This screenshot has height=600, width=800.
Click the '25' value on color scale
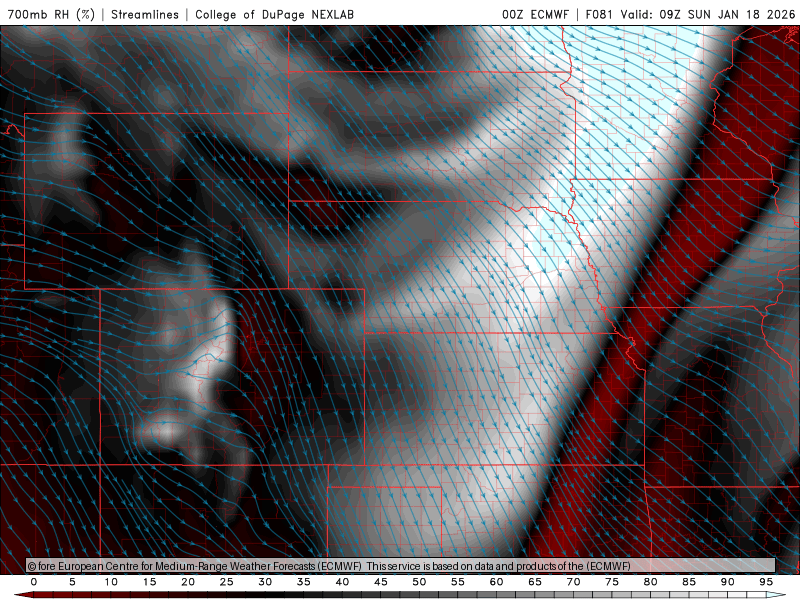tap(227, 582)
